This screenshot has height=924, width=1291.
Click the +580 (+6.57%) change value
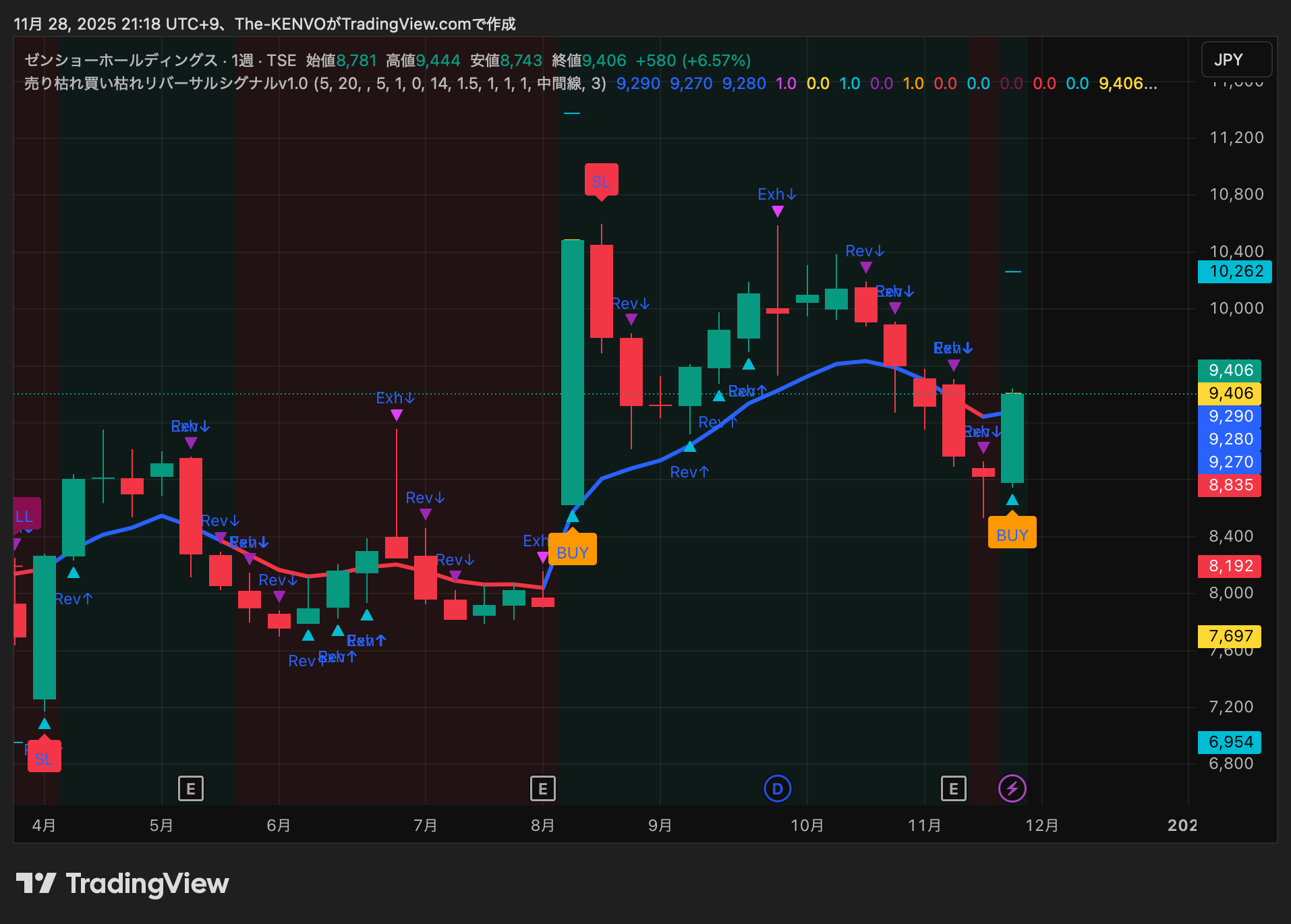(x=693, y=60)
